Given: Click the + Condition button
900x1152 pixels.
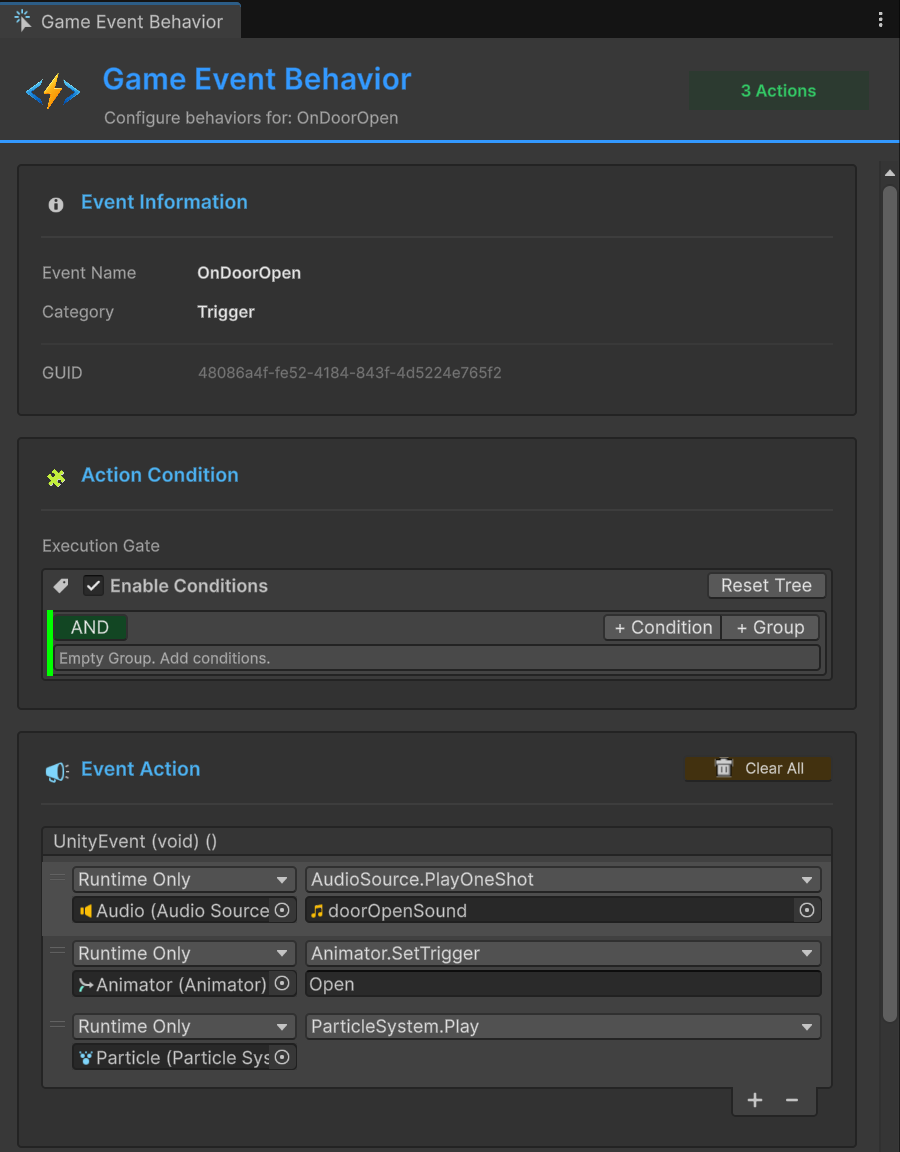Looking at the screenshot, I should (661, 627).
